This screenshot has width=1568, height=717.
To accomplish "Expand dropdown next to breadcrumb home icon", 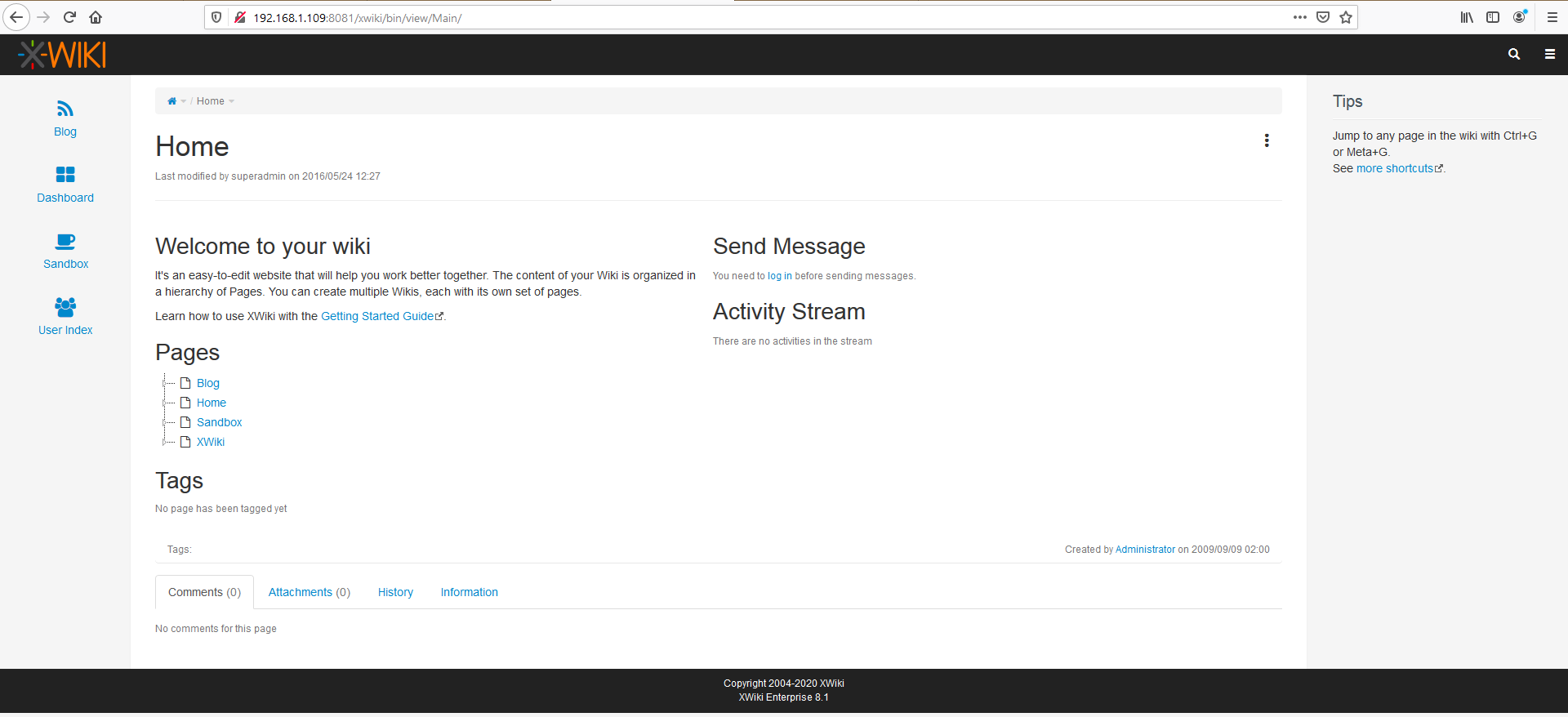I will point(184,101).
